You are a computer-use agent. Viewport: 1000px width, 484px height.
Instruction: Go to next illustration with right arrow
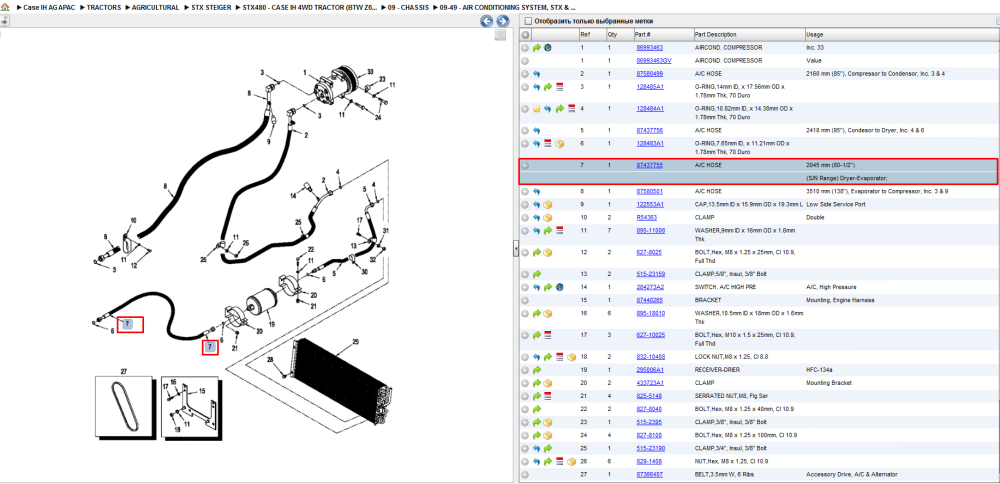click(502, 21)
